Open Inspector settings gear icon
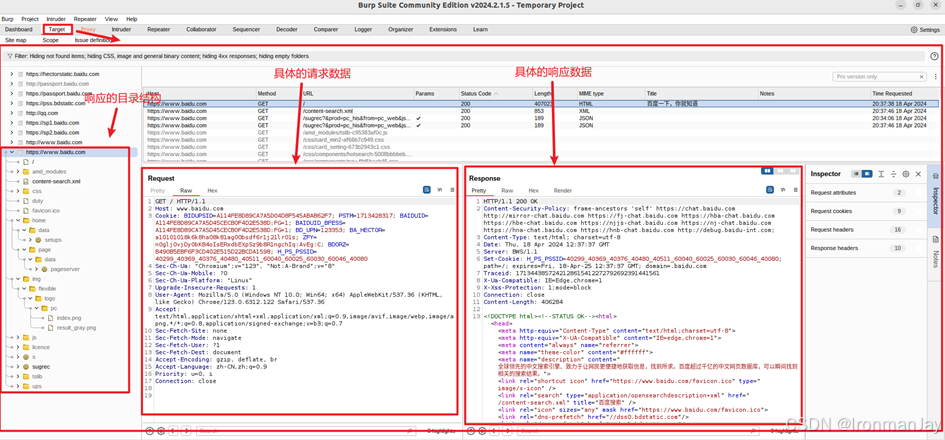Screen dimensions: 945x440 pyautogui.click(x=905, y=174)
